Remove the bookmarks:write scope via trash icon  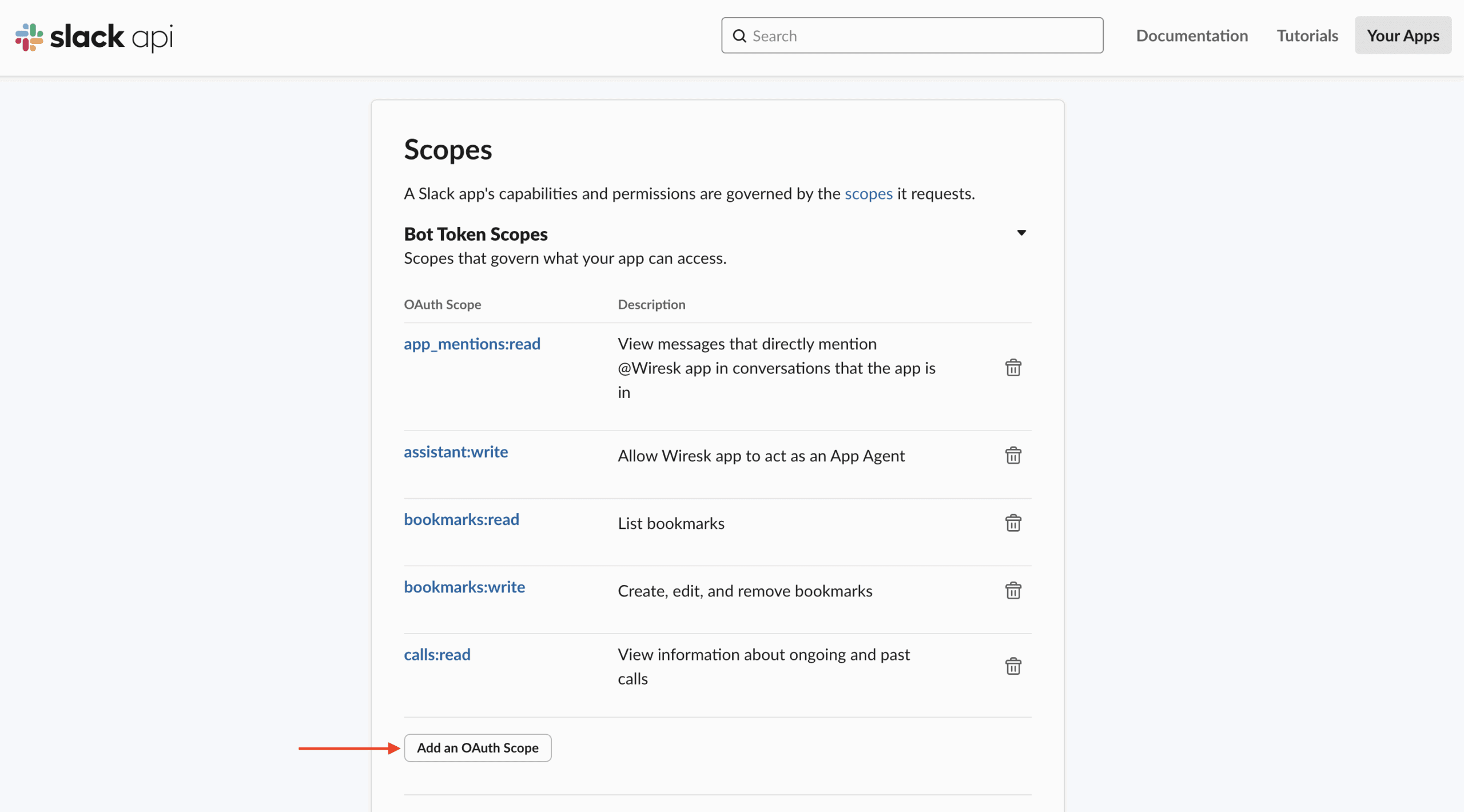tap(1013, 591)
